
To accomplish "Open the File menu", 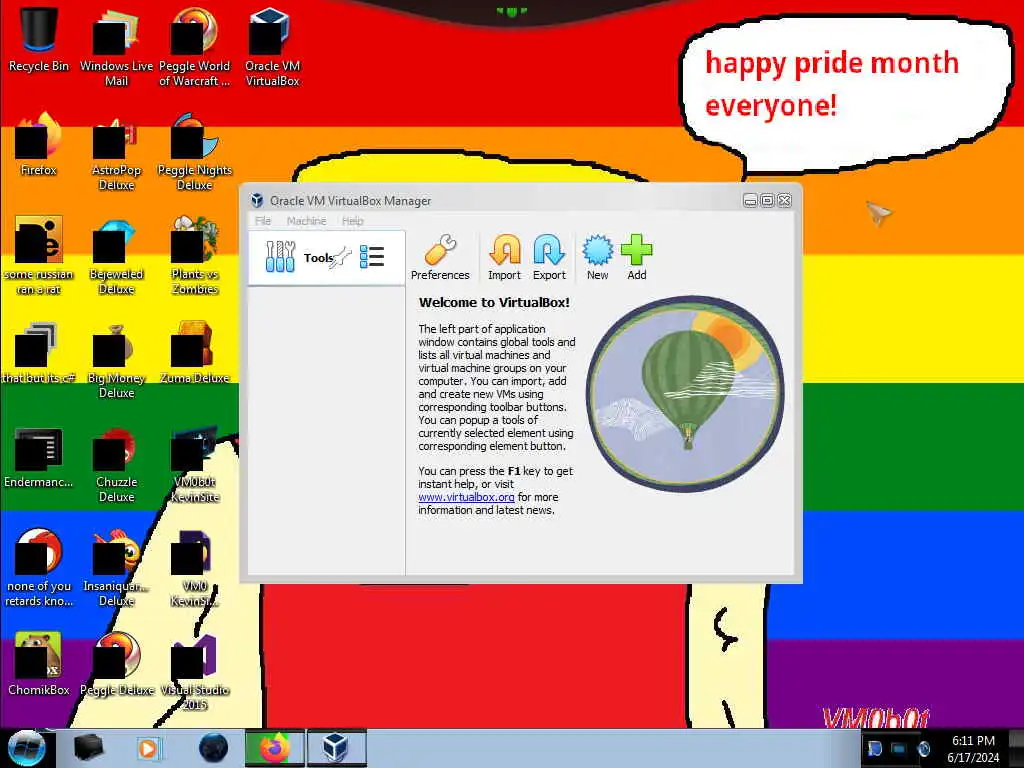I will [x=263, y=221].
